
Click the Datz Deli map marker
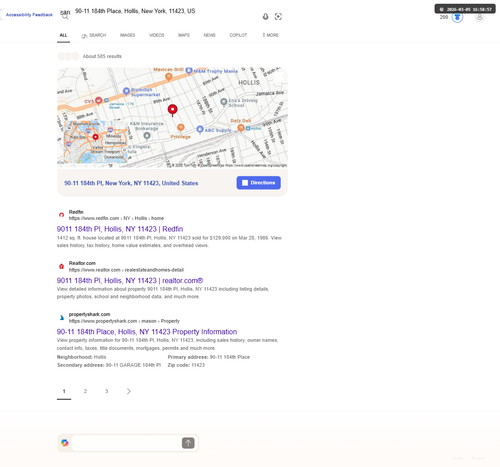(241, 128)
